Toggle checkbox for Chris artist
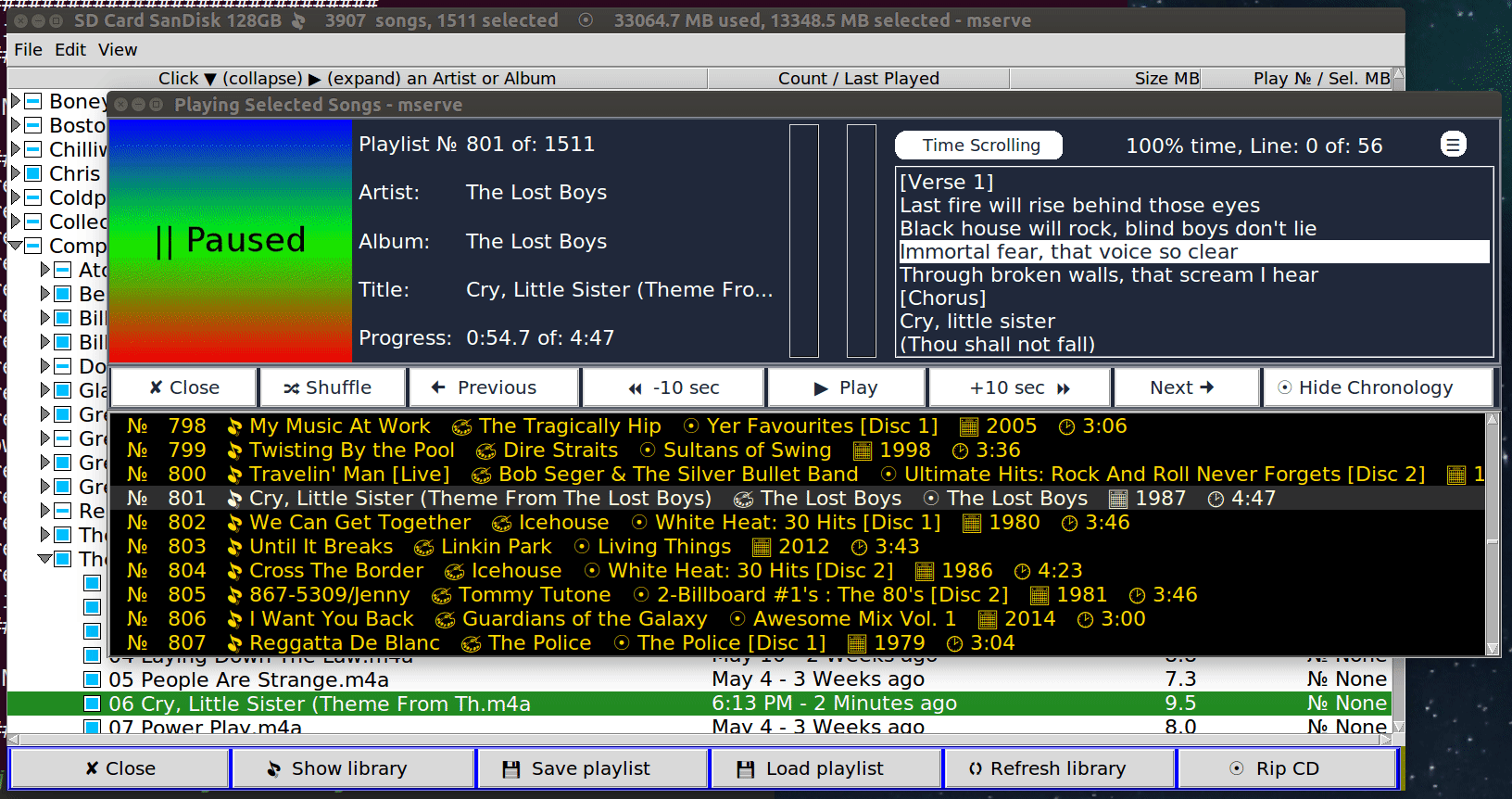 point(33,172)
